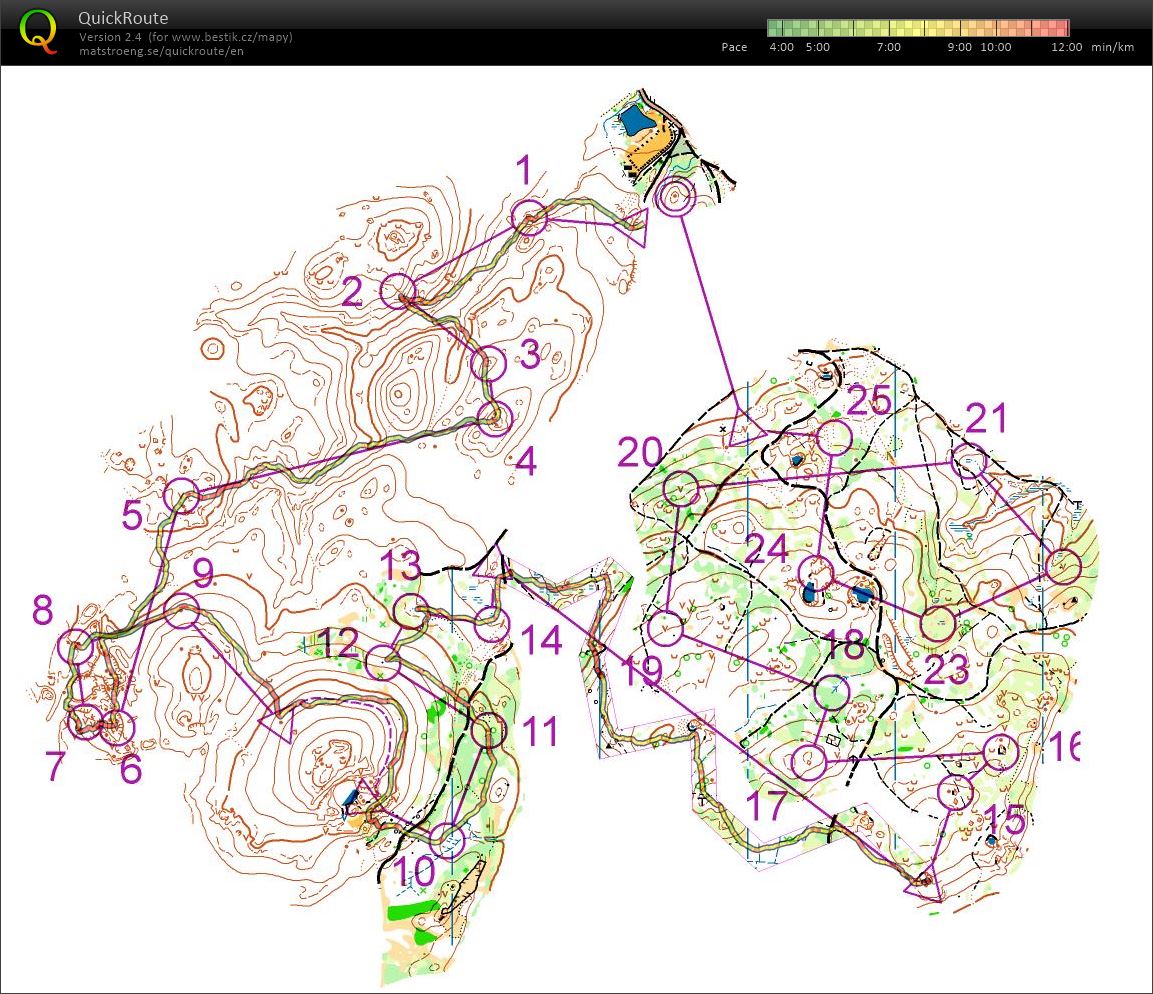This screenshot has width=1153, height=994.
Task: Click the control circle beside number 5
Action: [182, 496]
